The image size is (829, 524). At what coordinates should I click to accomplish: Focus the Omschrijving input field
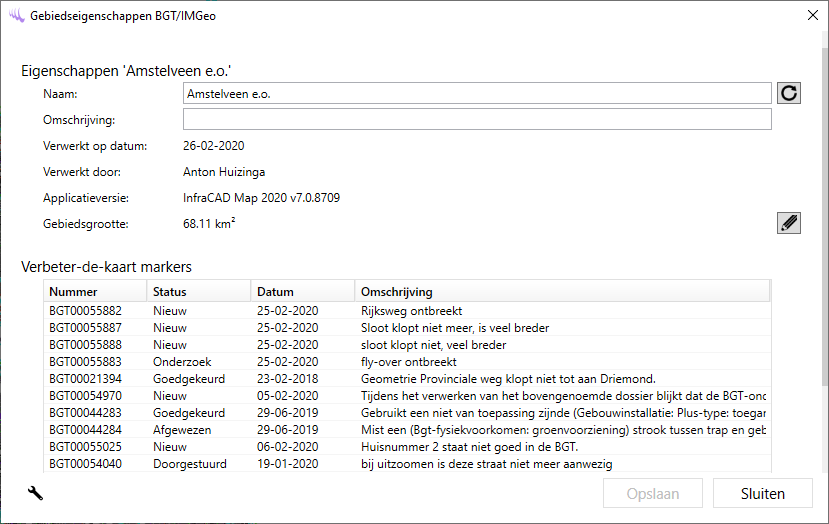click(x=476, y=120)
